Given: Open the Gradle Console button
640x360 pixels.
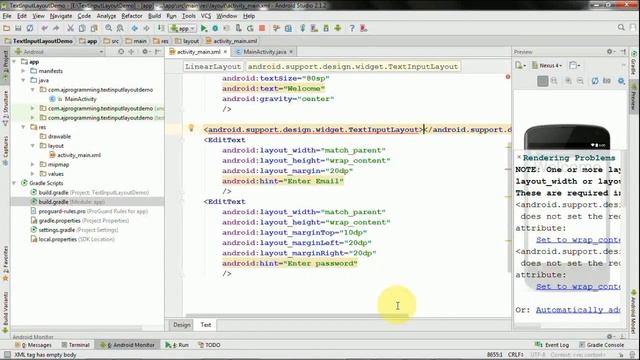Looking at the screenshot, I should pos(602,345).
